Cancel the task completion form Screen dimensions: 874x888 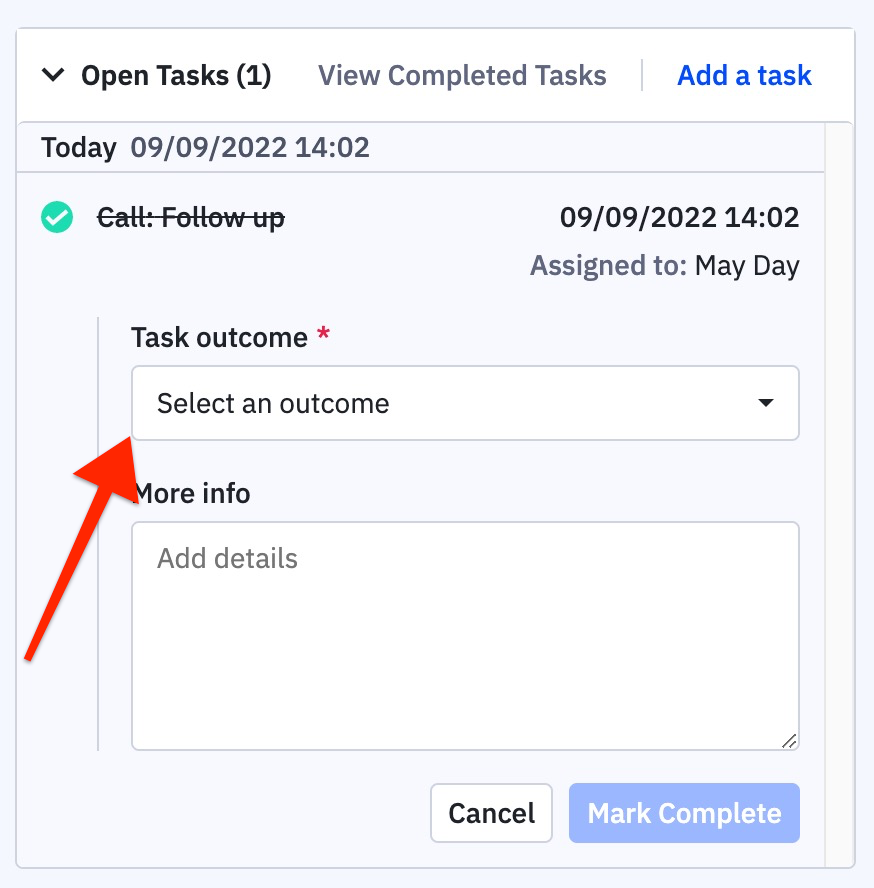pyautogui.click(x=491, y=813)
